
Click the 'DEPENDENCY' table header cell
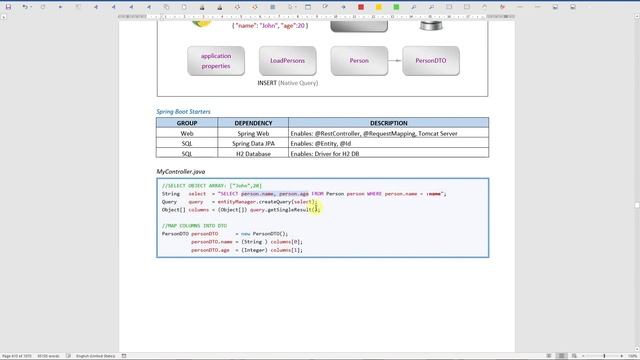pos(253,123)
